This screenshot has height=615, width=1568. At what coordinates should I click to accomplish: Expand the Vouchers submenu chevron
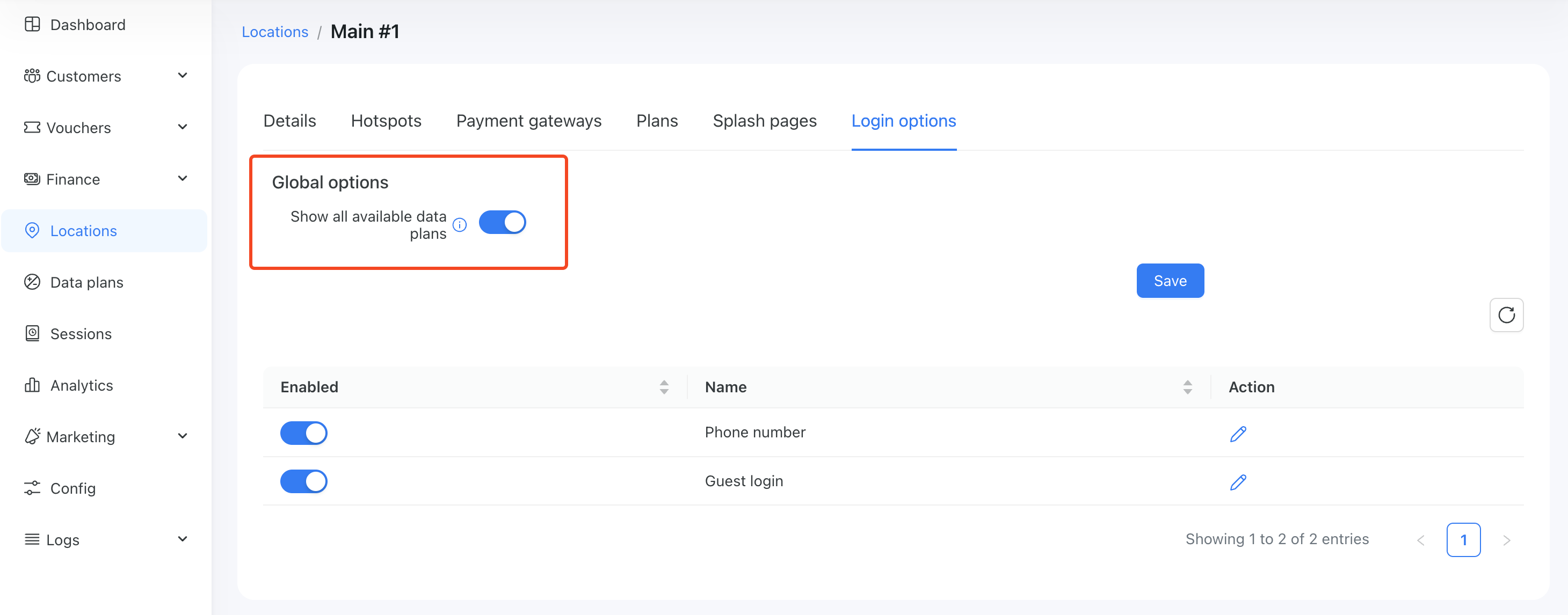pos(182,127)
